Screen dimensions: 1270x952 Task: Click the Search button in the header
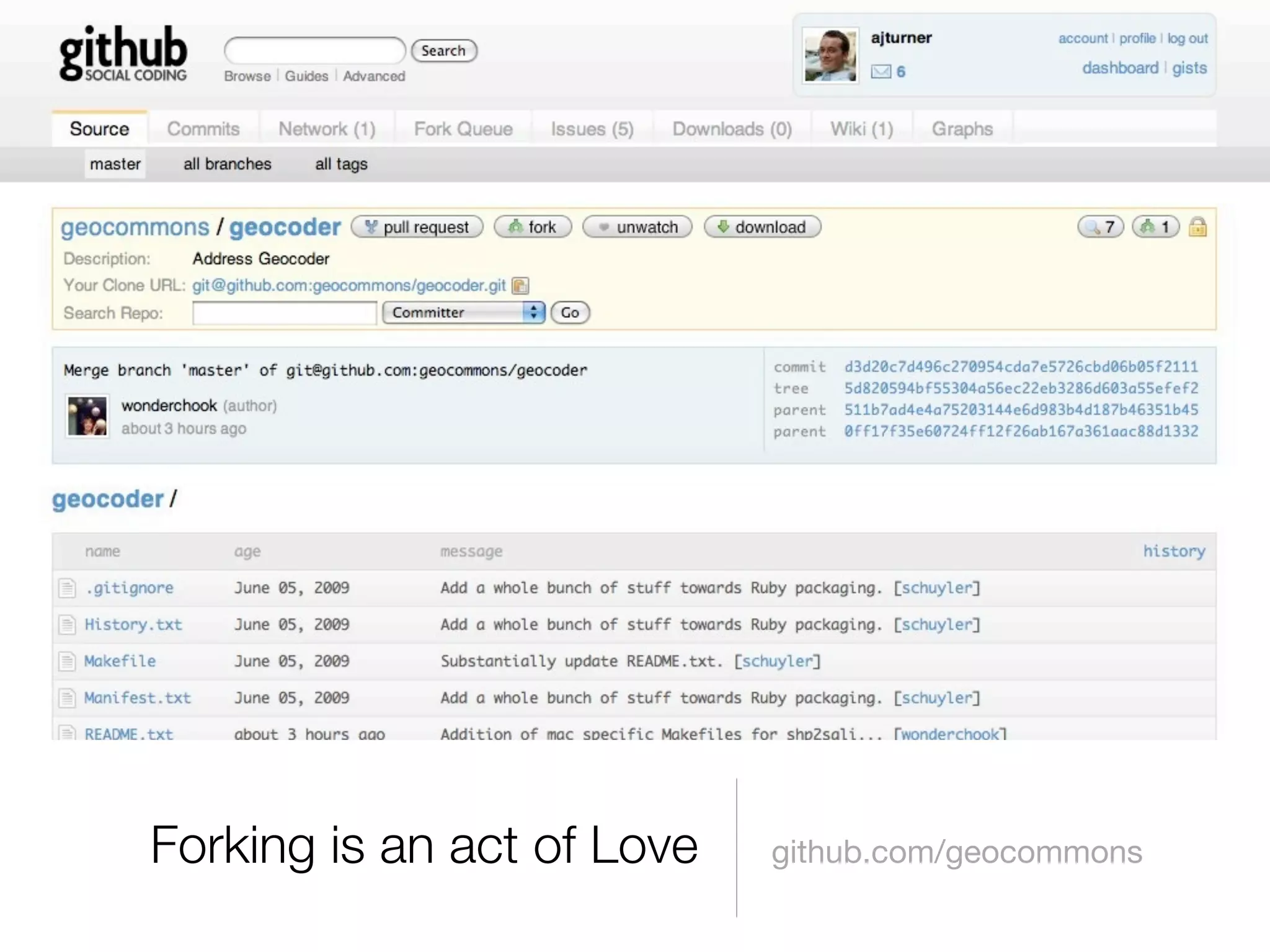tap(444, 51)
